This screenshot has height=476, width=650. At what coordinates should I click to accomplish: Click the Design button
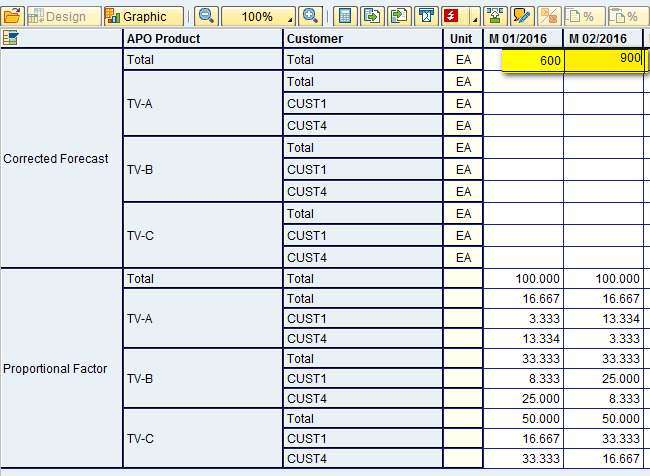(62, 16)
